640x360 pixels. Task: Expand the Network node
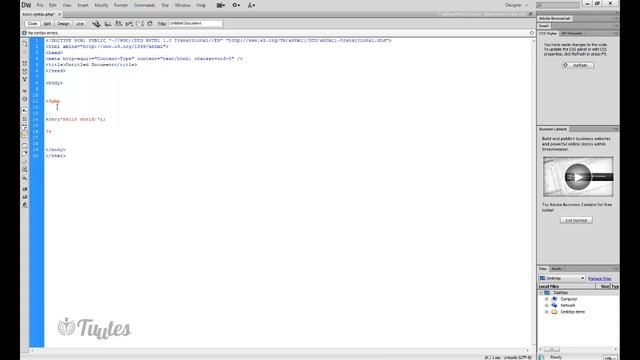click(x=547, y=305)
